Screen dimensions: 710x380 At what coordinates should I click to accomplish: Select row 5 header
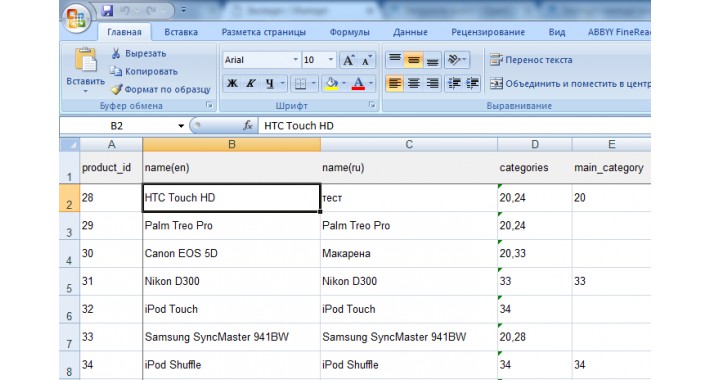coord(69,281)
